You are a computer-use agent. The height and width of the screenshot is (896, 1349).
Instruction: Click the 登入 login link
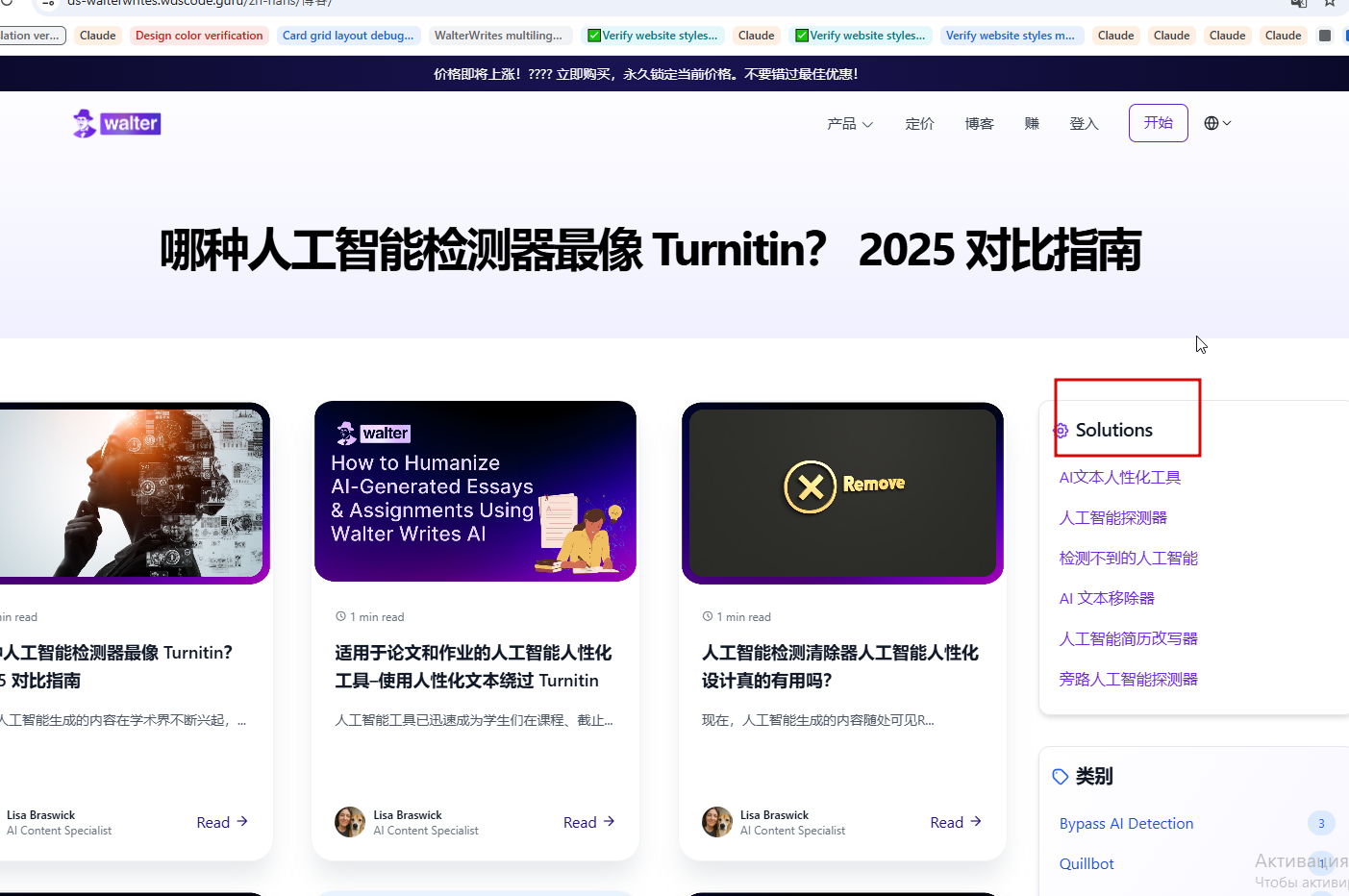[x=1084, y=124]
